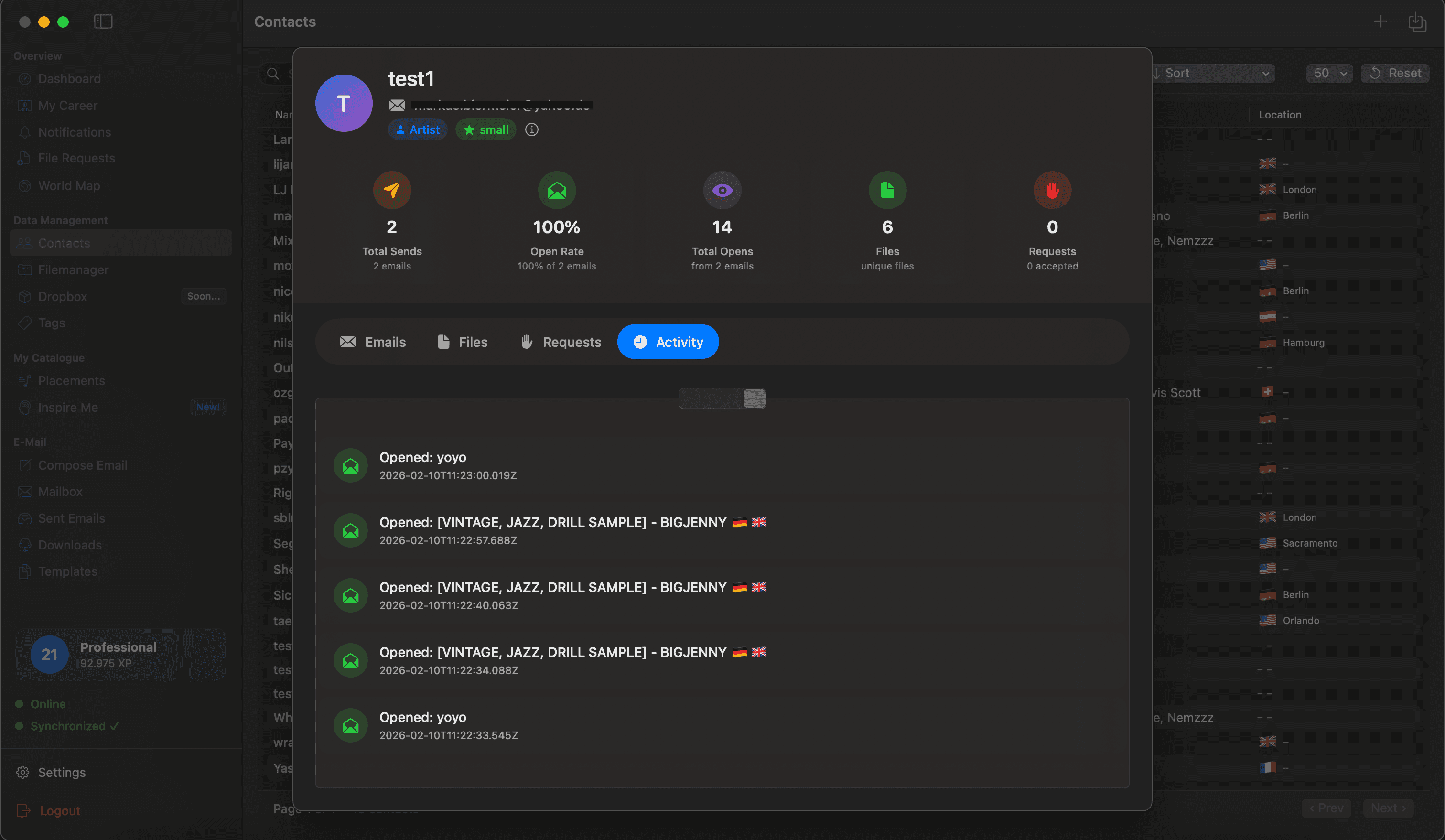Click the Reset button
The image size is (1445, 840).
point(1395,73)
